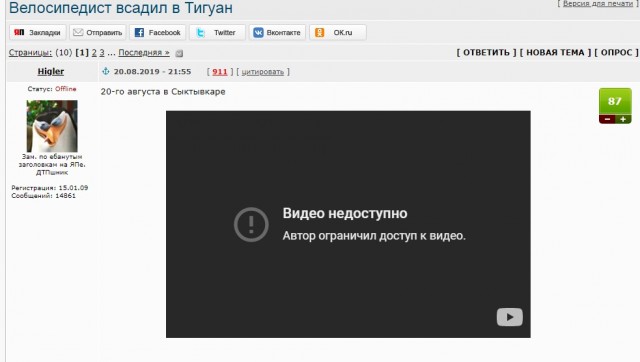640x362 pixels.
Task: Click the post timestamp 20.08.2019 - 21:55
Action: [x=152, y=71]
